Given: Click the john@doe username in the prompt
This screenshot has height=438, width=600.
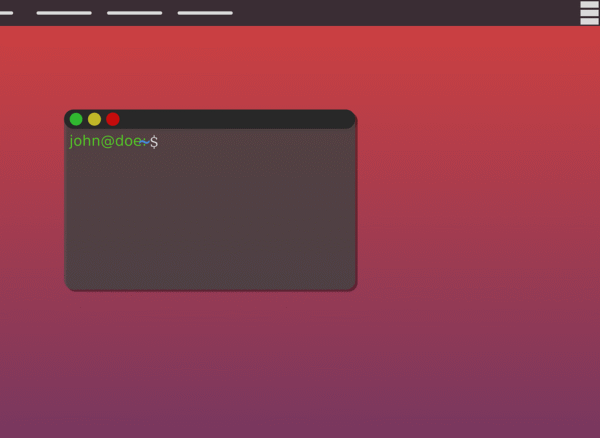Looking at the screenshot, I should pyautogui.click(x=104, y=141).
